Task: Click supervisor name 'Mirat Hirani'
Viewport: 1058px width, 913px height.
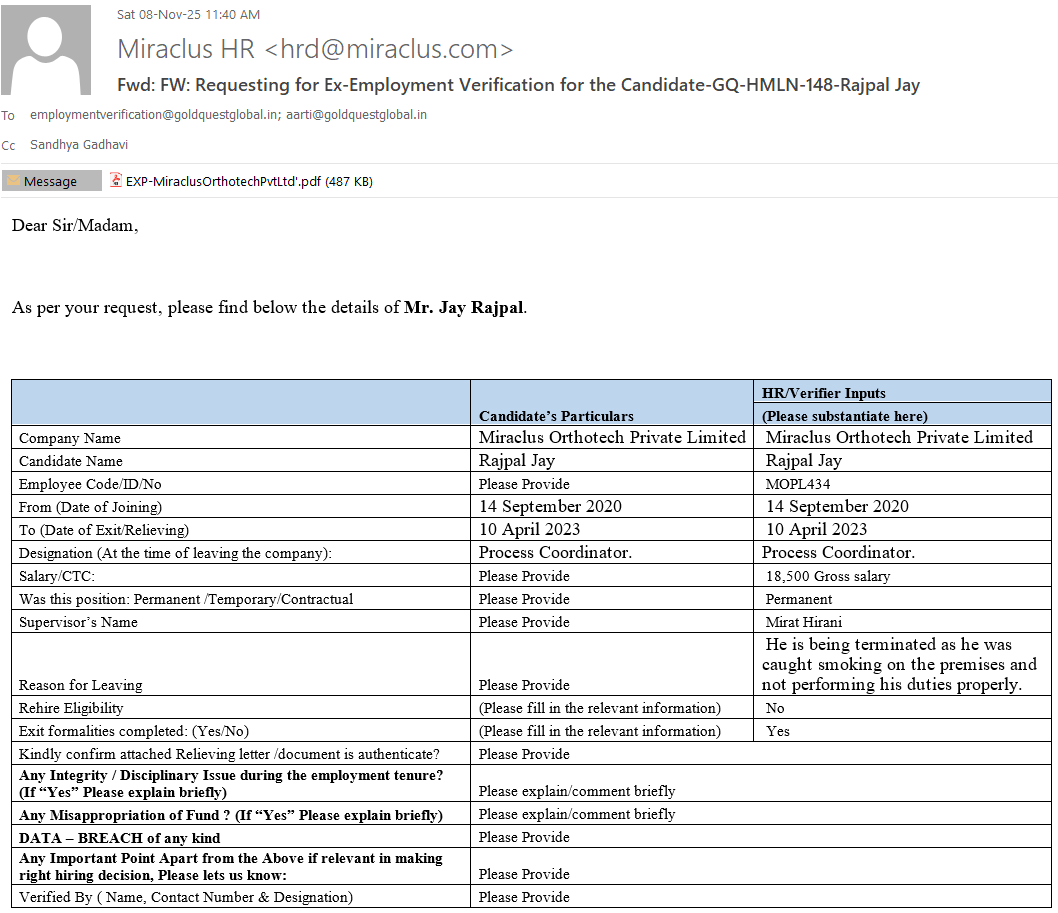Action: (x=803, y=621)
